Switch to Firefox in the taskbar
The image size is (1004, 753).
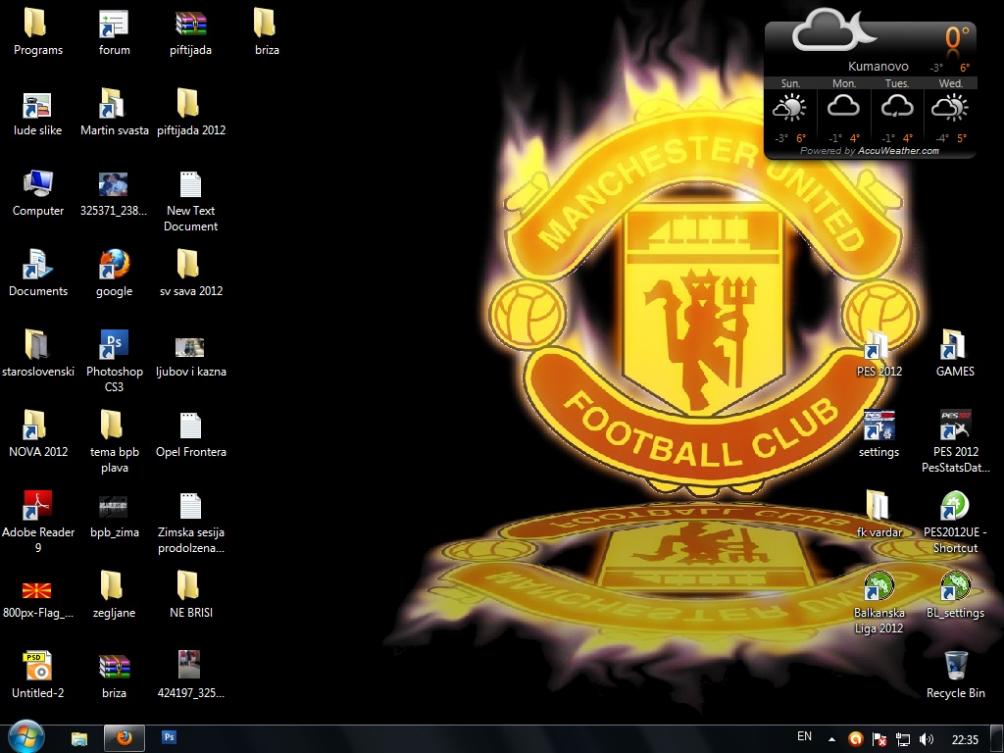coord(124,738)
